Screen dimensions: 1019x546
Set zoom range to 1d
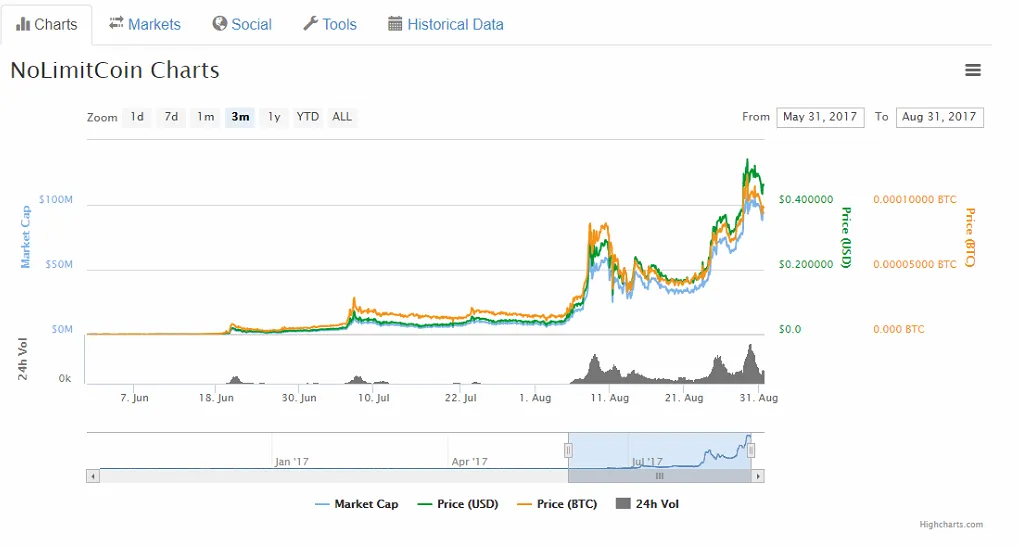(137, 117)
